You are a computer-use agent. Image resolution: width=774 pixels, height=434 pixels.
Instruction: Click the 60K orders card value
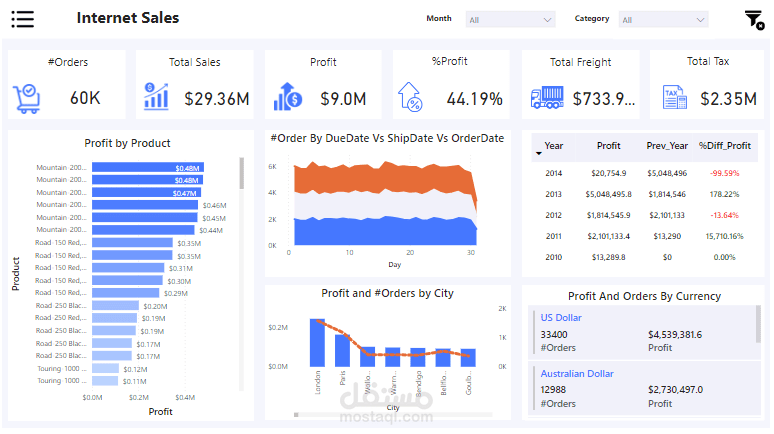(85, 98)
